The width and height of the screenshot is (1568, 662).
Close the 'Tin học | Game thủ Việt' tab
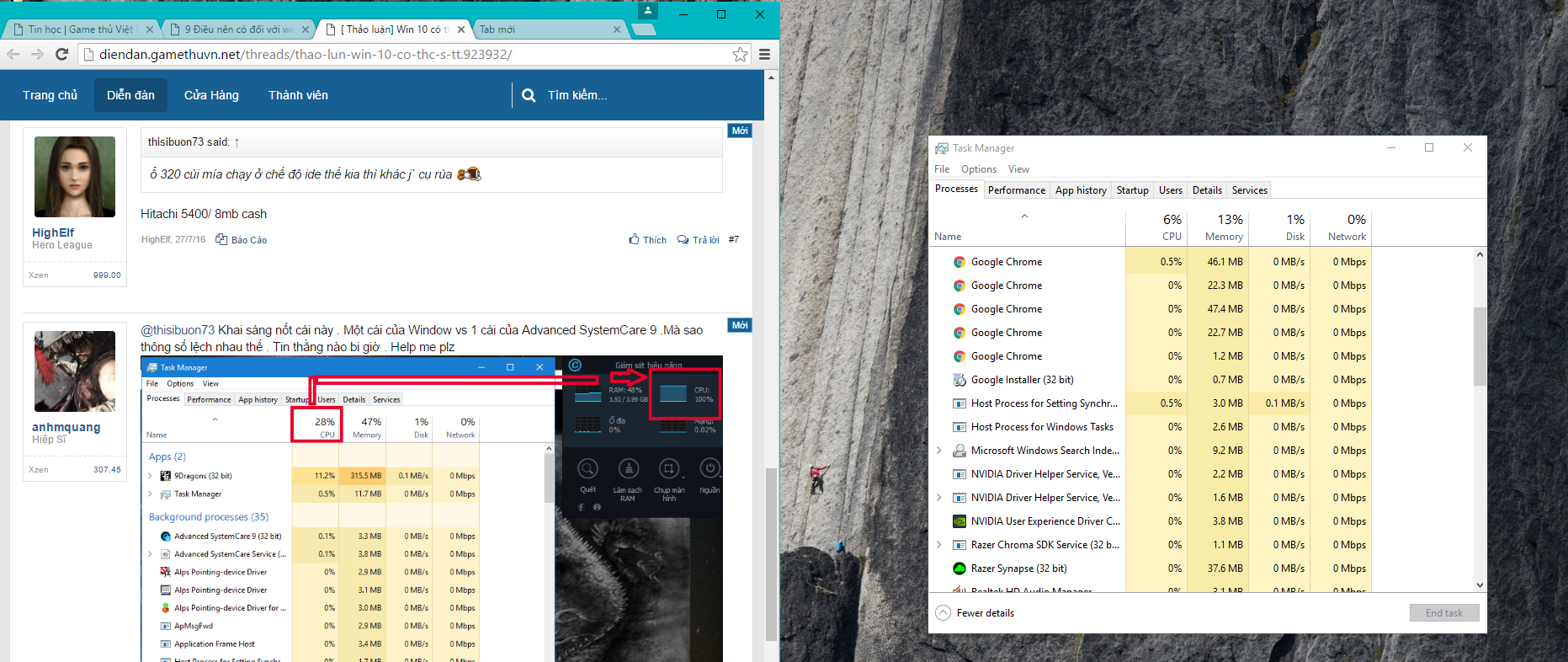click(150, 29)
